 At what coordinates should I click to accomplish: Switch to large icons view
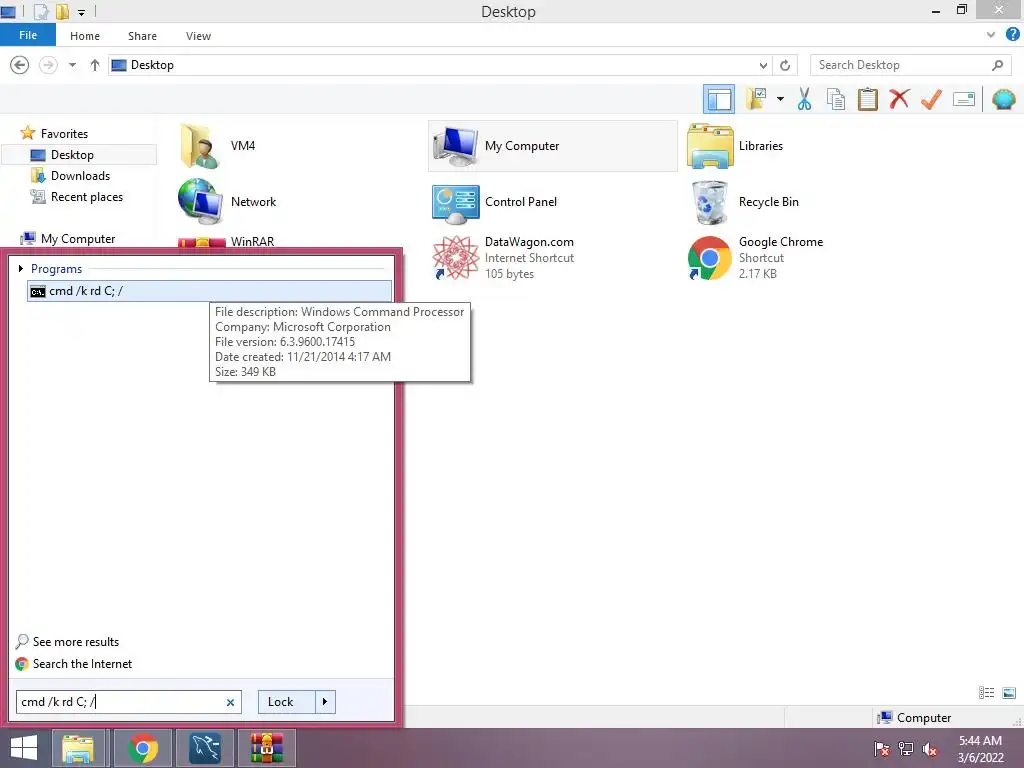pyautogui.click(x=1009, y=693)
